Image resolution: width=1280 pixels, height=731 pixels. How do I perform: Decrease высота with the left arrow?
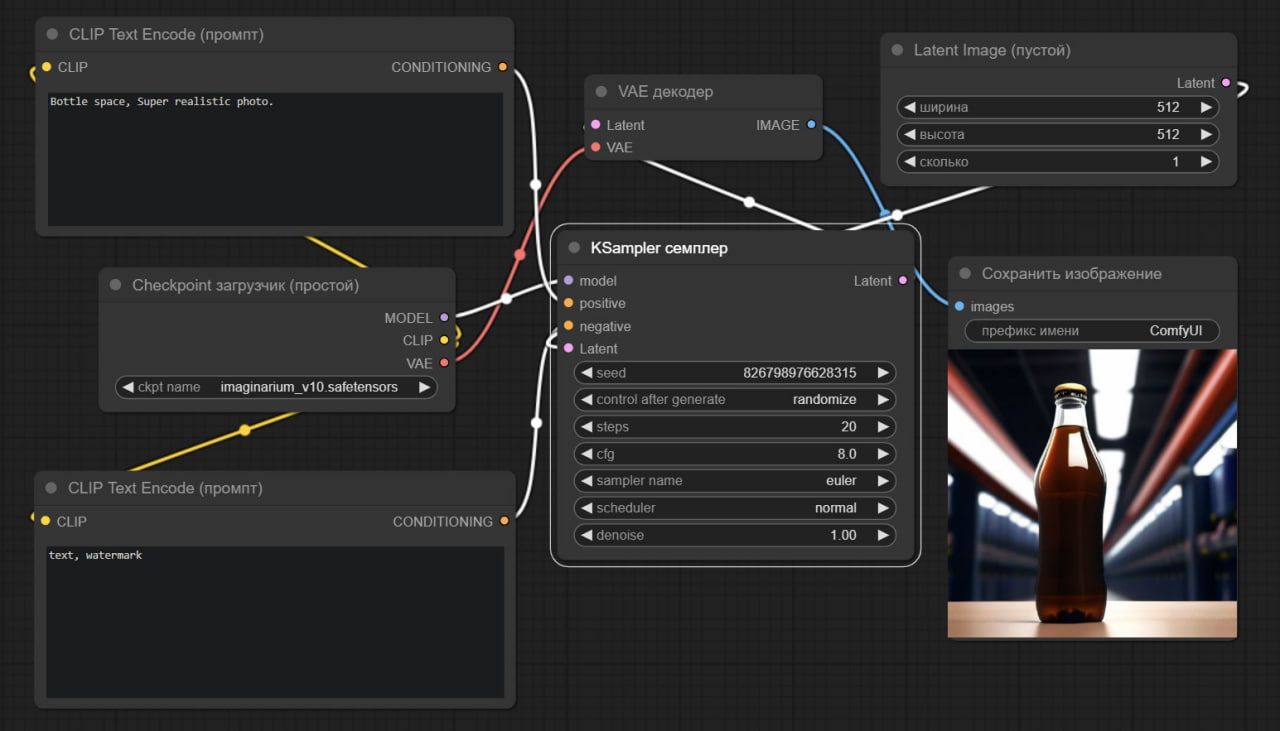coord(909,134)
